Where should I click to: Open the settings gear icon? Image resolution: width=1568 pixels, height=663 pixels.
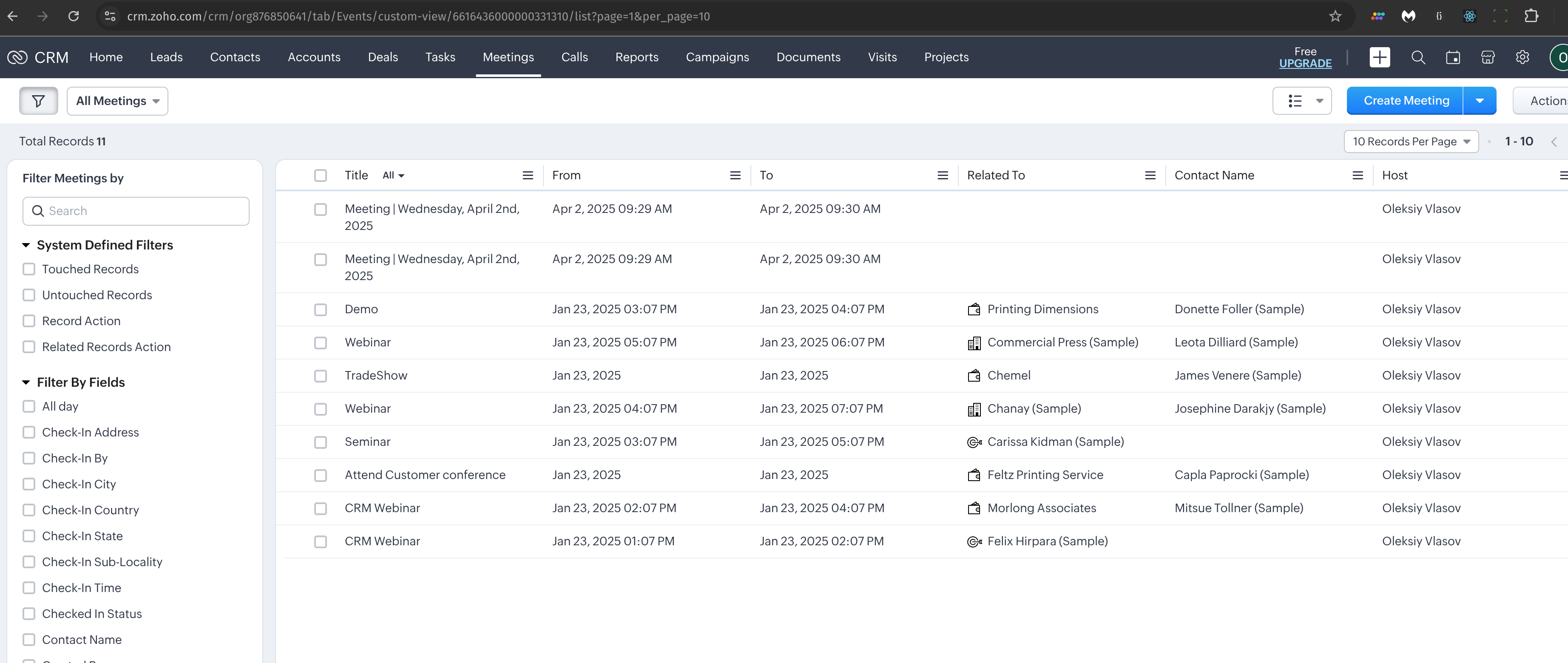(x=1522, y=57)
